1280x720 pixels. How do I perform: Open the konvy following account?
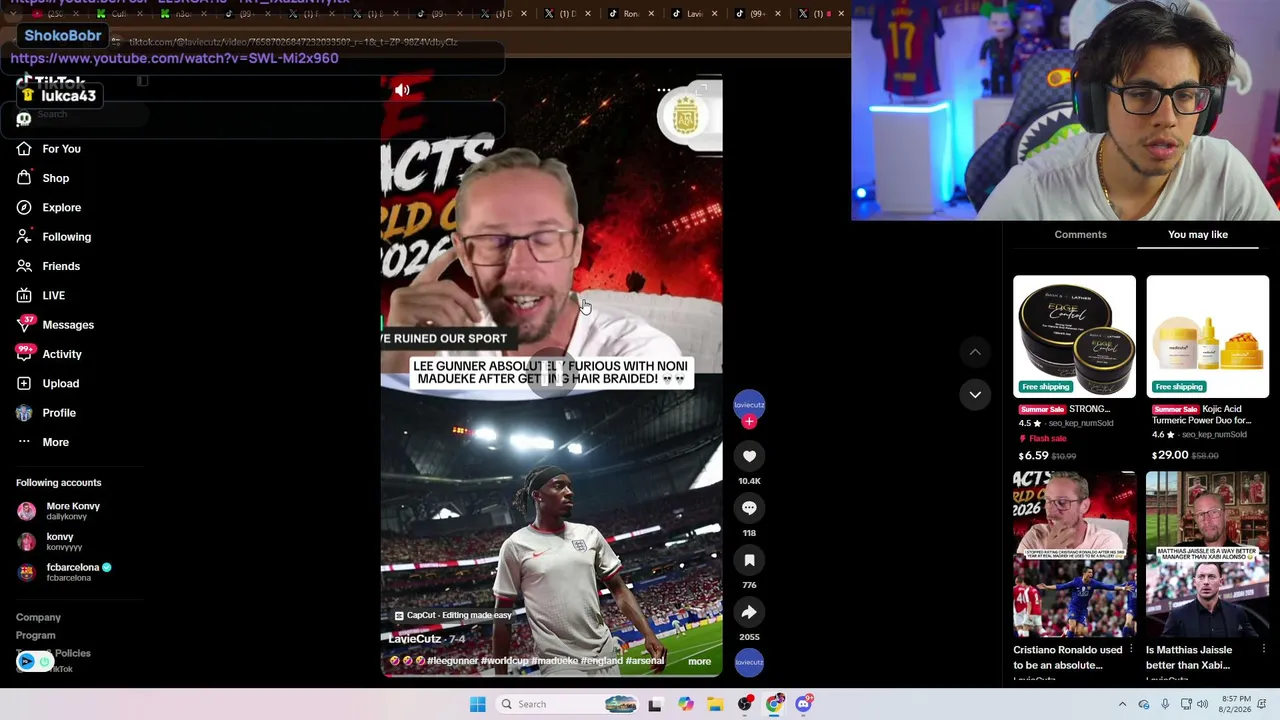coord(50,542)
